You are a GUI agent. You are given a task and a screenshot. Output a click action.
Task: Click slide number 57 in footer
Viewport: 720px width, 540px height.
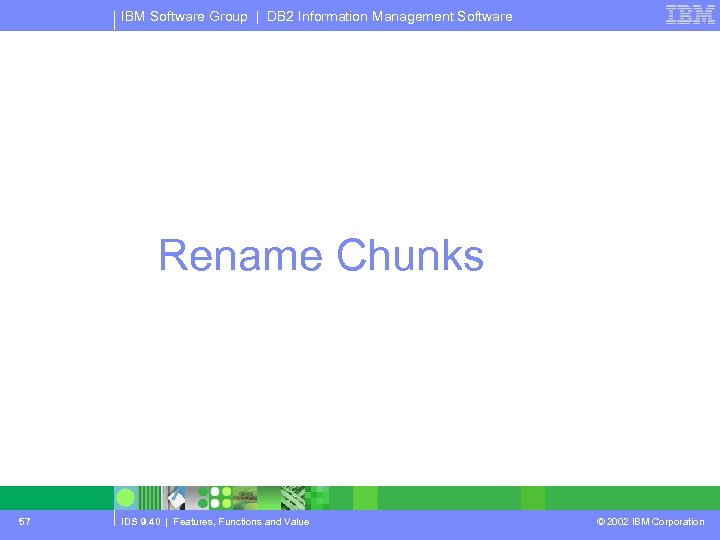click(25, 521)
